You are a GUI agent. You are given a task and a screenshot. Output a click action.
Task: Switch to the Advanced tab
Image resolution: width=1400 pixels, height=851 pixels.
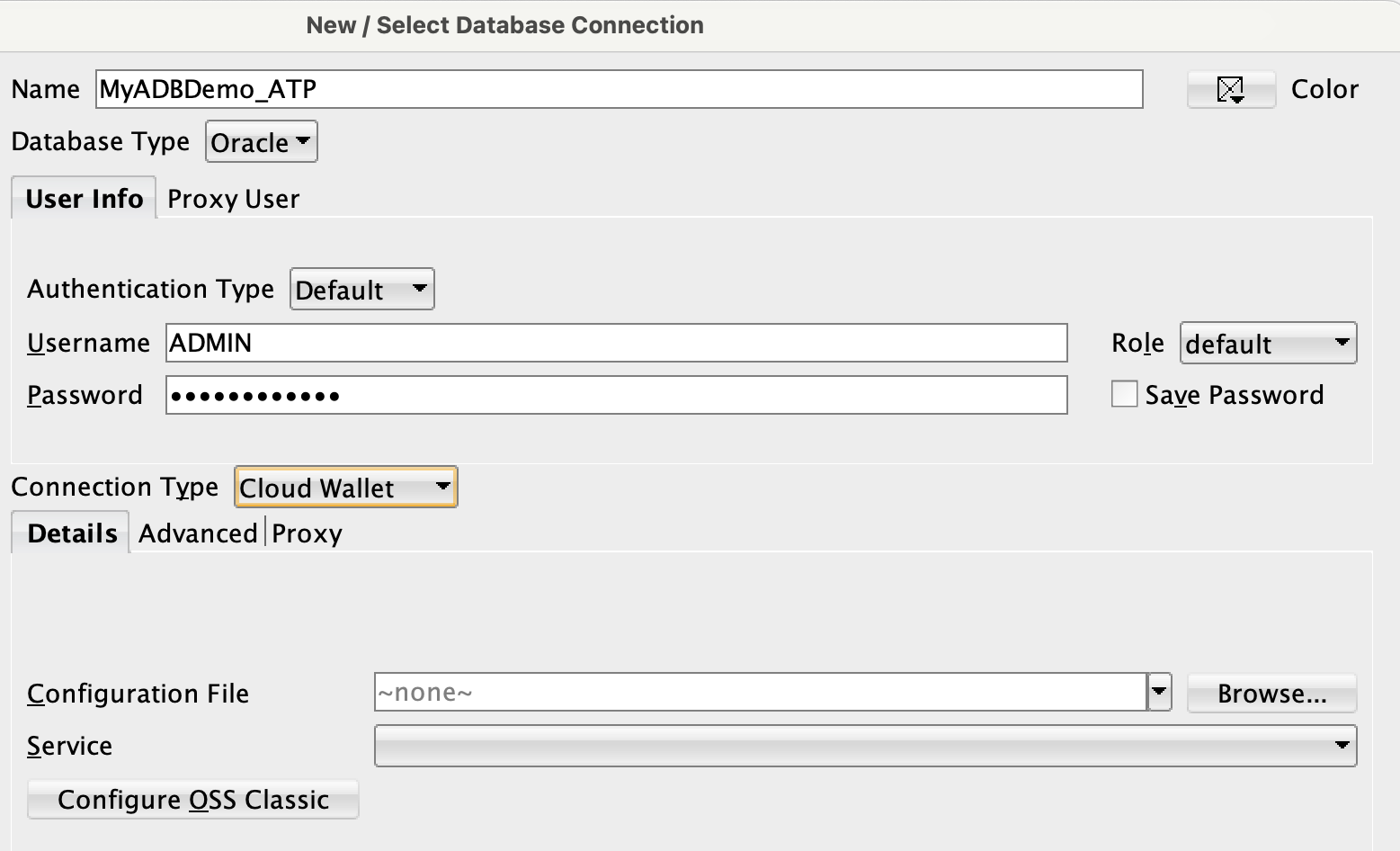click(x=198, y=533)
